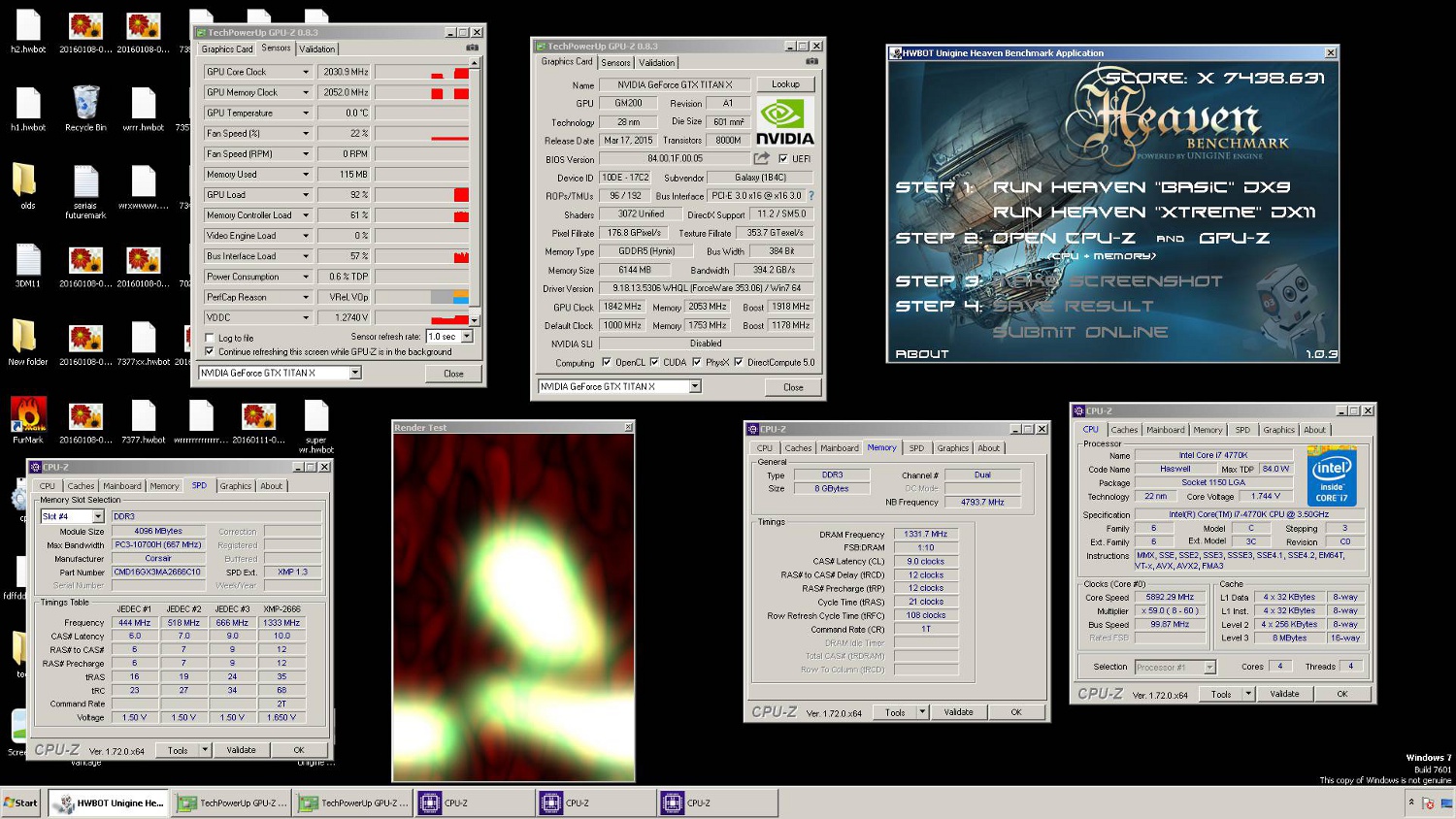
Task: Open the About tab in CPU-Z CPU window
Action: tap(1314, 430)
